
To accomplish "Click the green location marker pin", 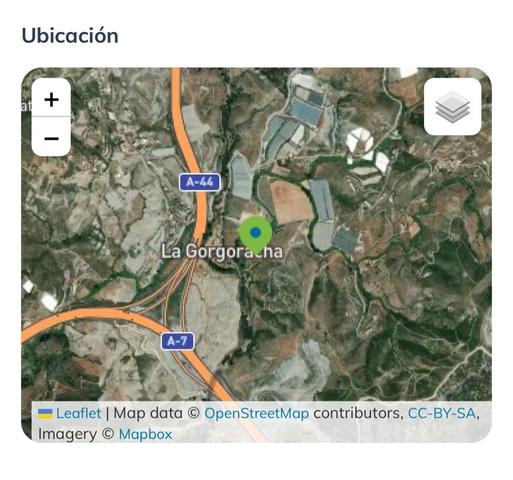I will 256,234.
